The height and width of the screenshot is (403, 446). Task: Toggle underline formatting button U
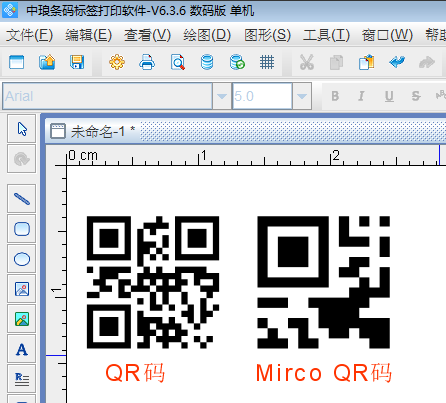coord(389,96)
